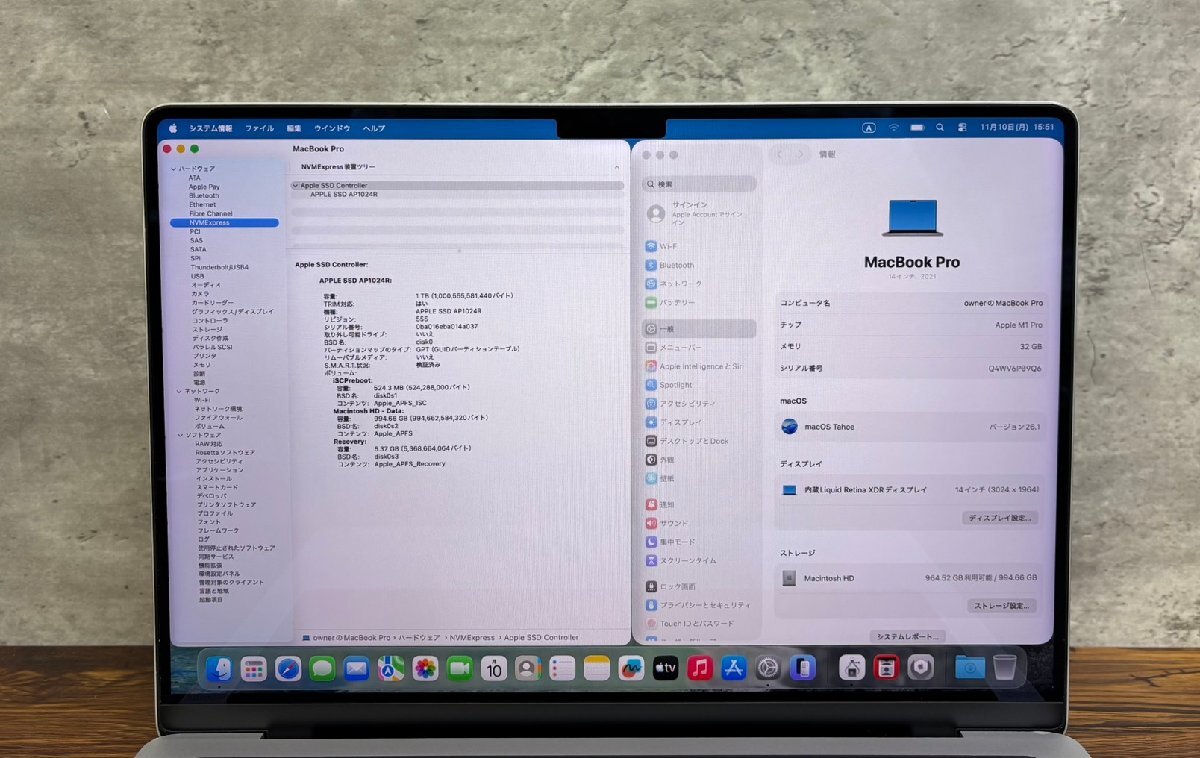
Task: Open Spotlight search in menu bar
Action: tap(940, 128)
